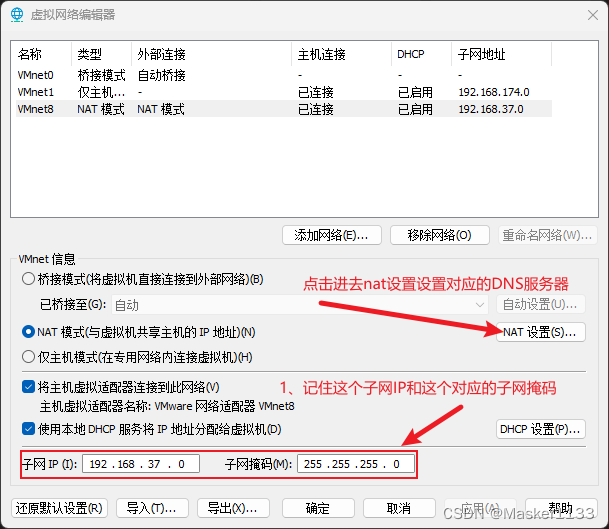Viewport: 609px width, 529px height.
Task: Click 已连接 host cell in VMnet8 row
Action: (316, 109)
